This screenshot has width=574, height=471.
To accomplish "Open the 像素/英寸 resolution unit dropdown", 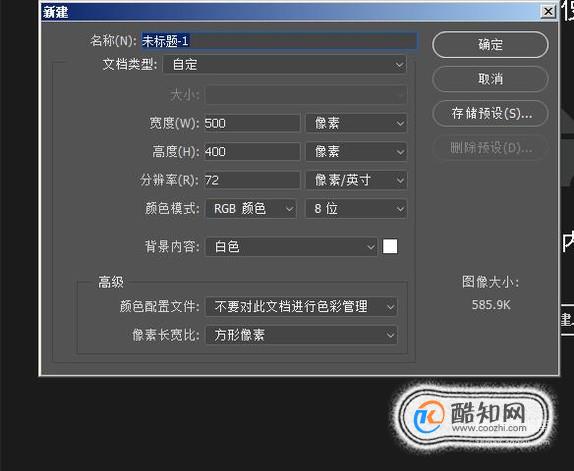I will 356,180.
